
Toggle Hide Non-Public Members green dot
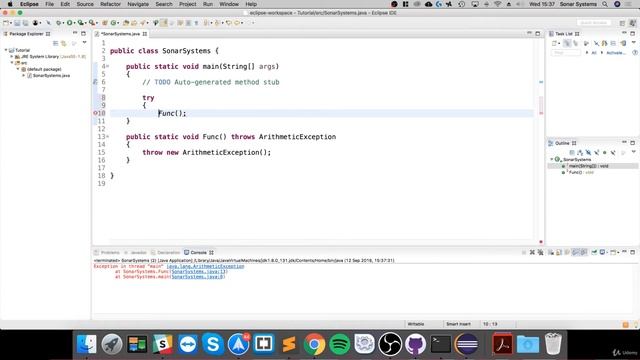tap(604, 152)
